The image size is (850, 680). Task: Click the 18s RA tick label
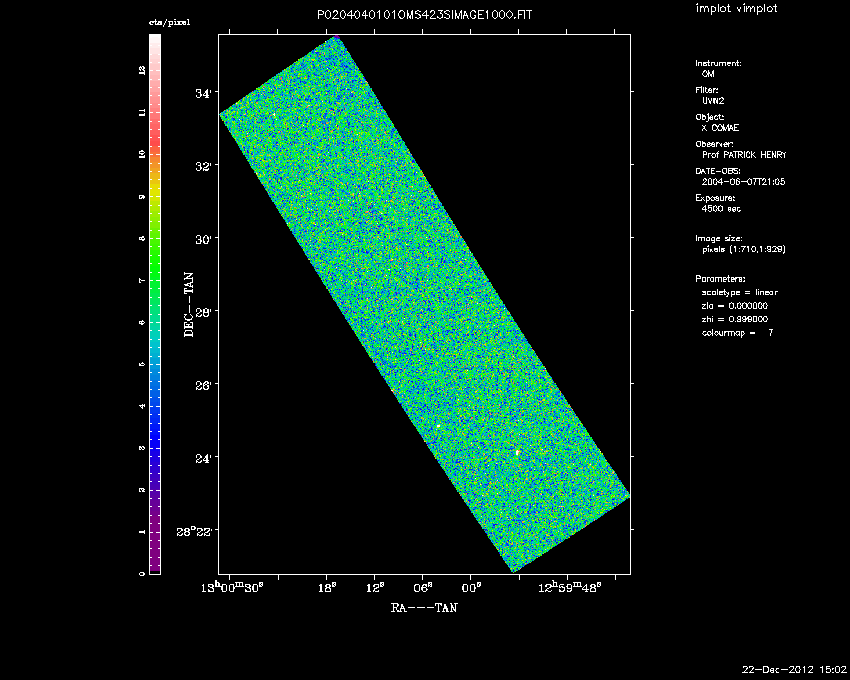coord(327,587)
